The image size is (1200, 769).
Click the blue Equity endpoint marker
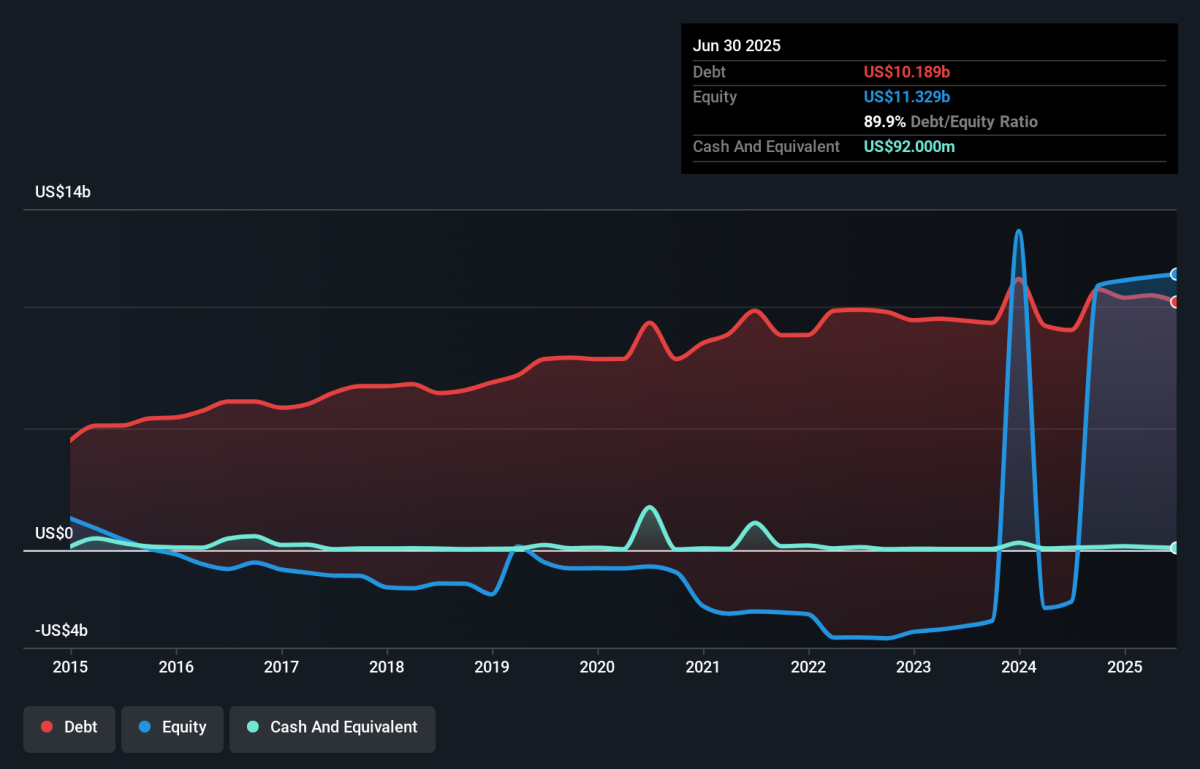click(x=1175, y=274)
